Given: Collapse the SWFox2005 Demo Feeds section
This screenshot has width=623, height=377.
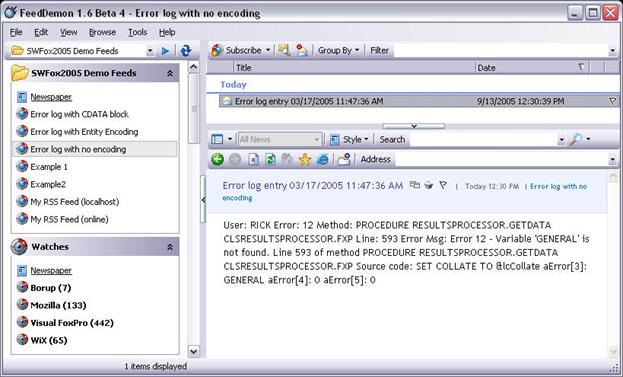Looking at the screenshot, I should pos(170,73).
